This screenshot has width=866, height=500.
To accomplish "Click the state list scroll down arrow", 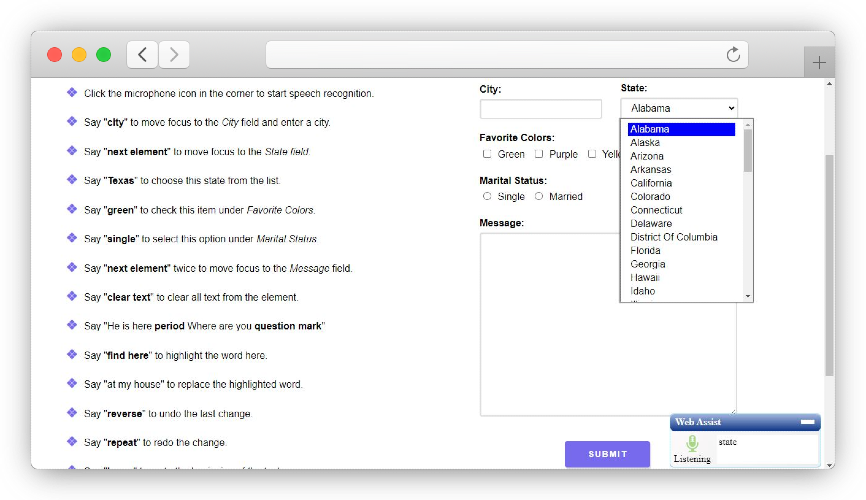I will pyautogui.click(x=748, y=297).
